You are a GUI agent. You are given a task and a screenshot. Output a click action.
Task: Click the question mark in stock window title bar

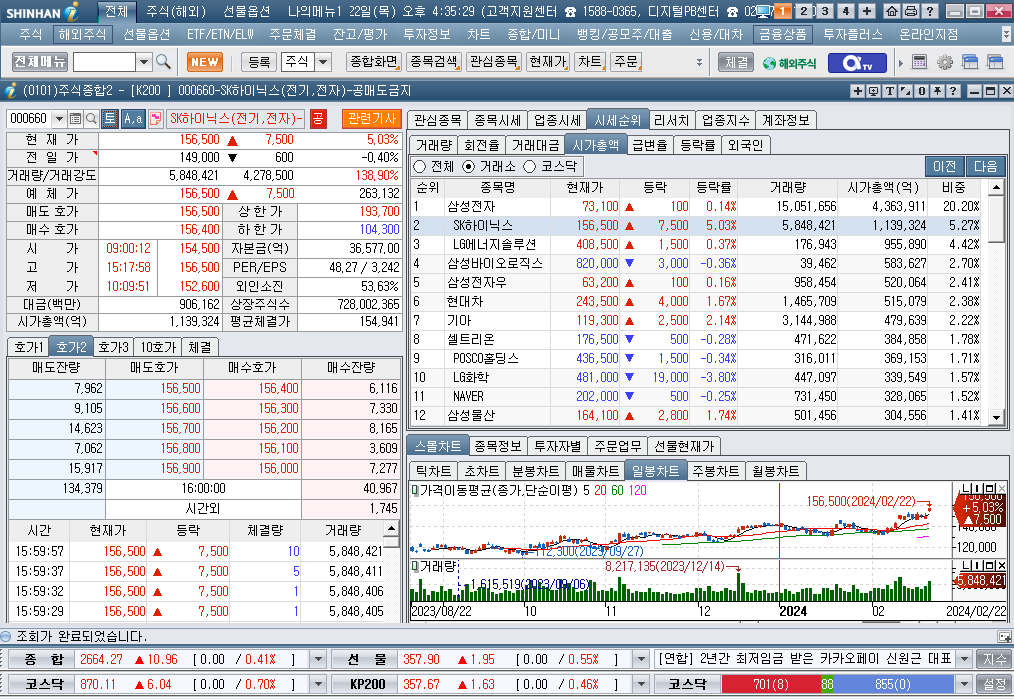pyautogui.click(x=953, y=91)
